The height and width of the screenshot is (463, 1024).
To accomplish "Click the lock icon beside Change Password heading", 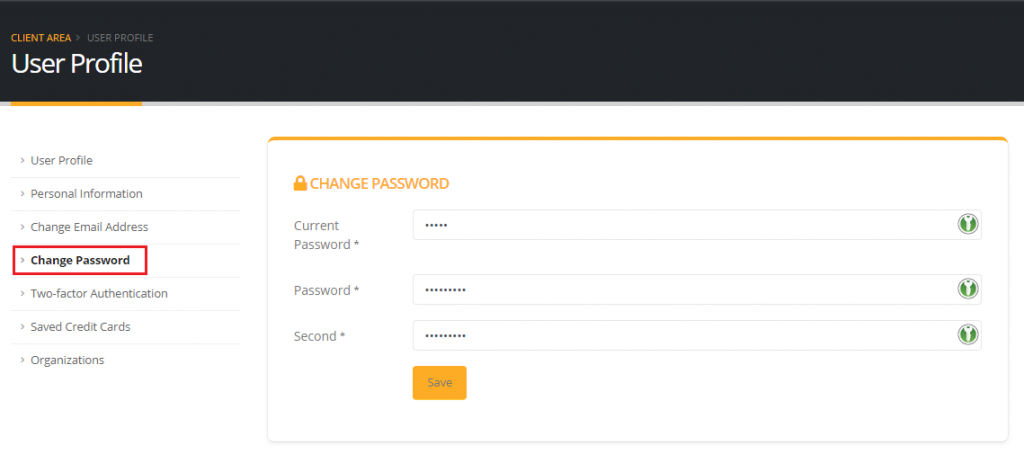I will (x=300, y=184).
